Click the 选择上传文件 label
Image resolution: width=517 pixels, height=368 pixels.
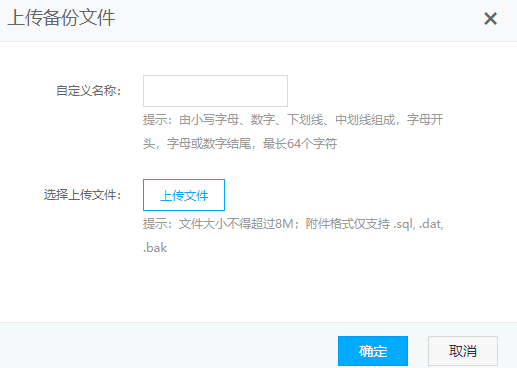(82, 195)
